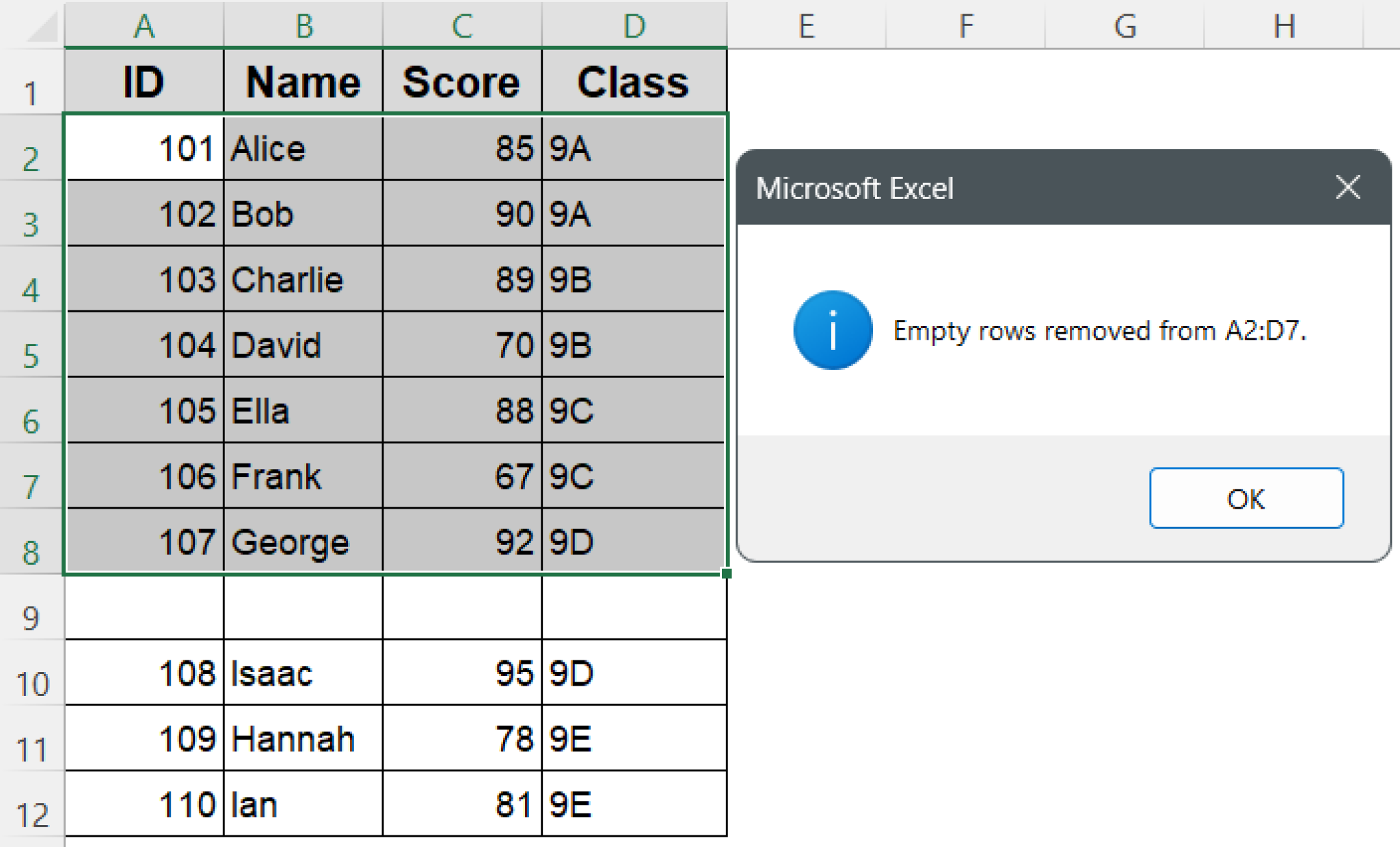Select column header B
1400x847 pixels.
click(304, 26)
